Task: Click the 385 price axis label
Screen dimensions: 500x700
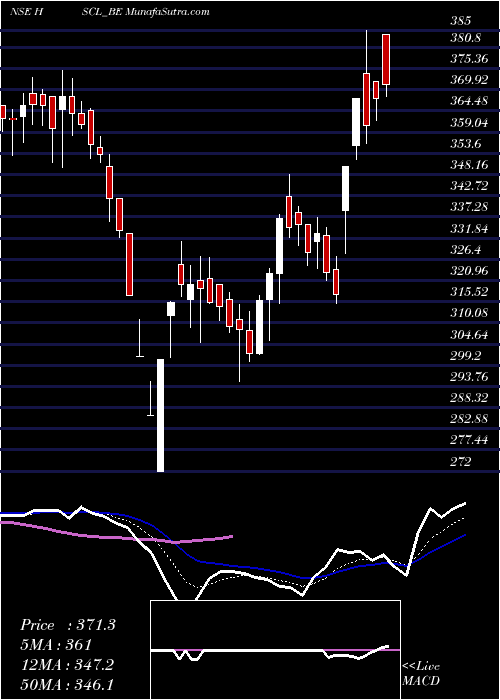Action: pyautogui.click(x=461, y=21)
